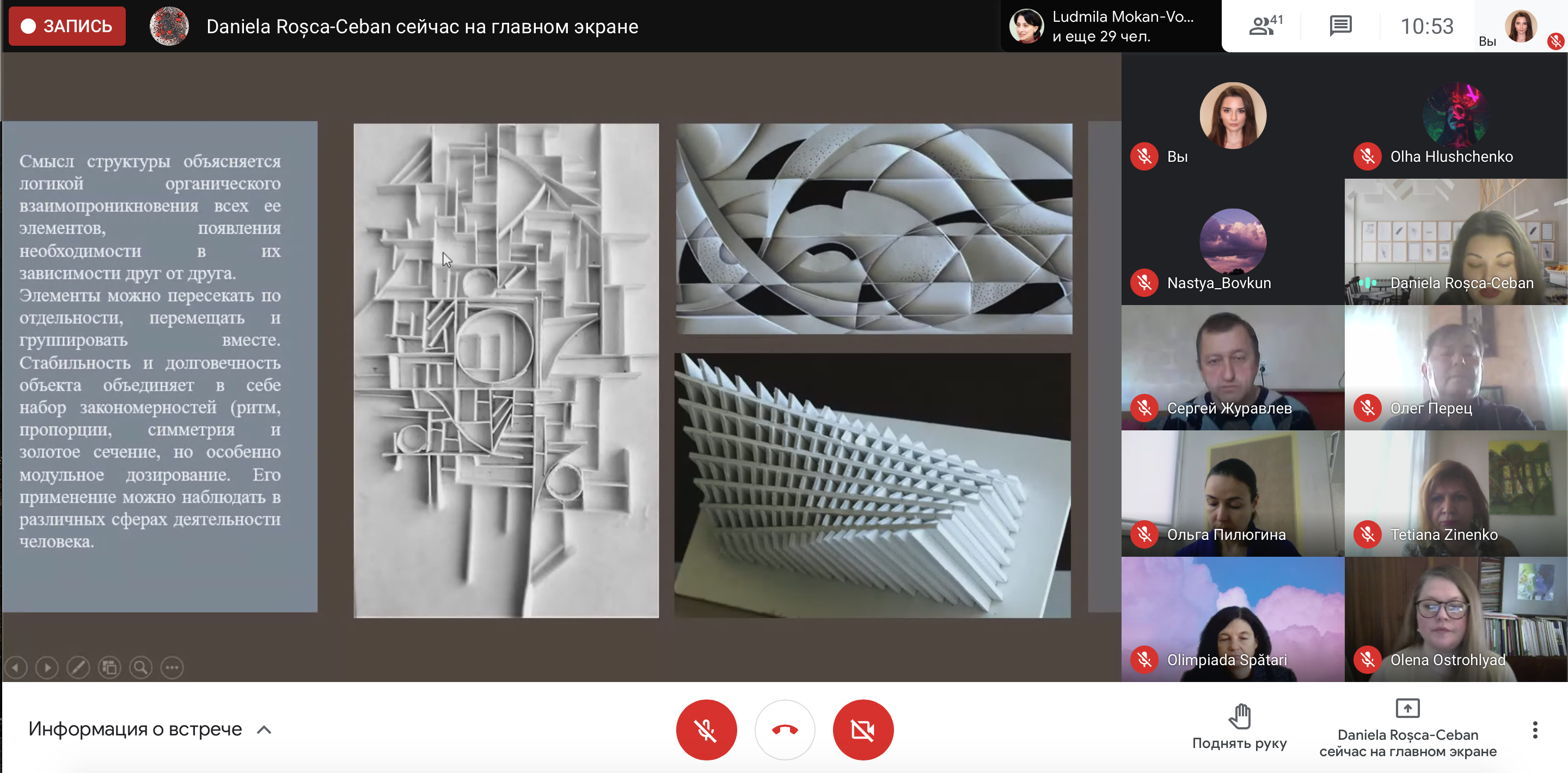Toggle the camera off button

point(862,729)
